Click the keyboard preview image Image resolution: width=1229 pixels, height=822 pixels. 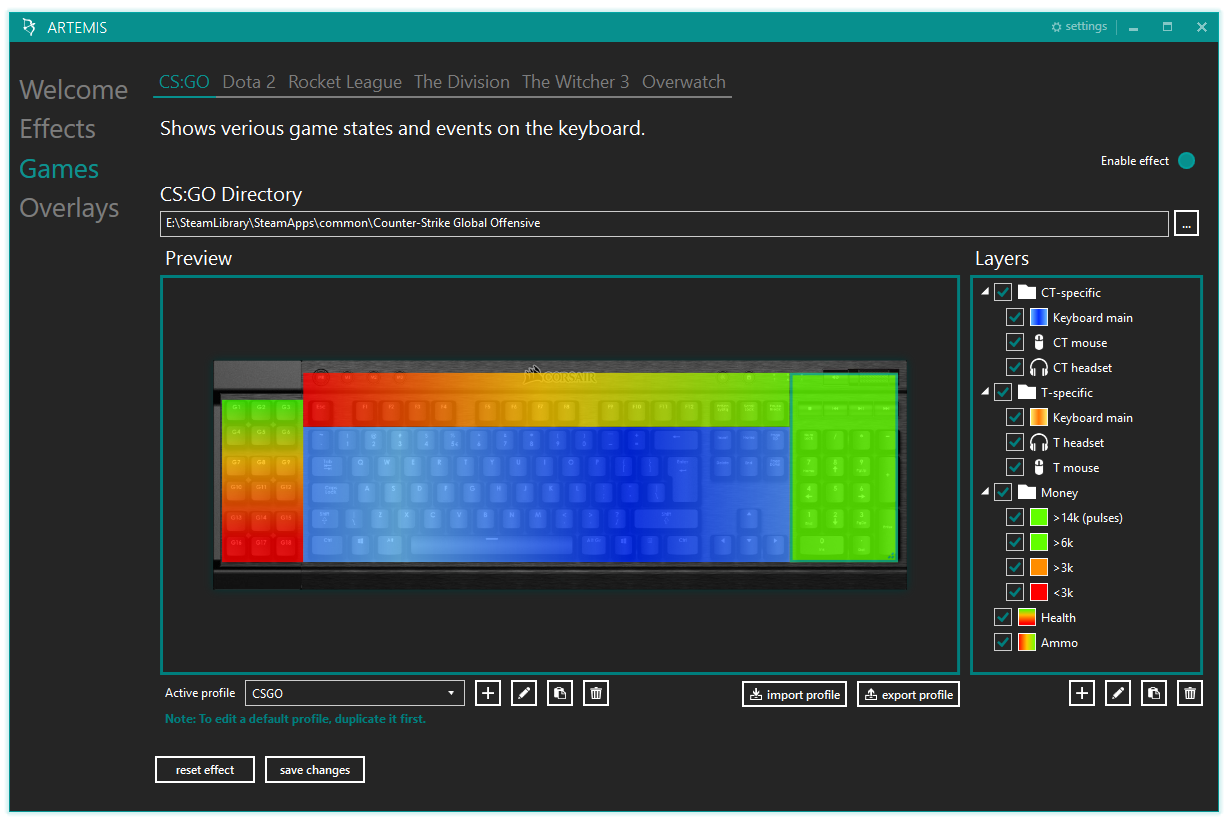tap(560, 475)
